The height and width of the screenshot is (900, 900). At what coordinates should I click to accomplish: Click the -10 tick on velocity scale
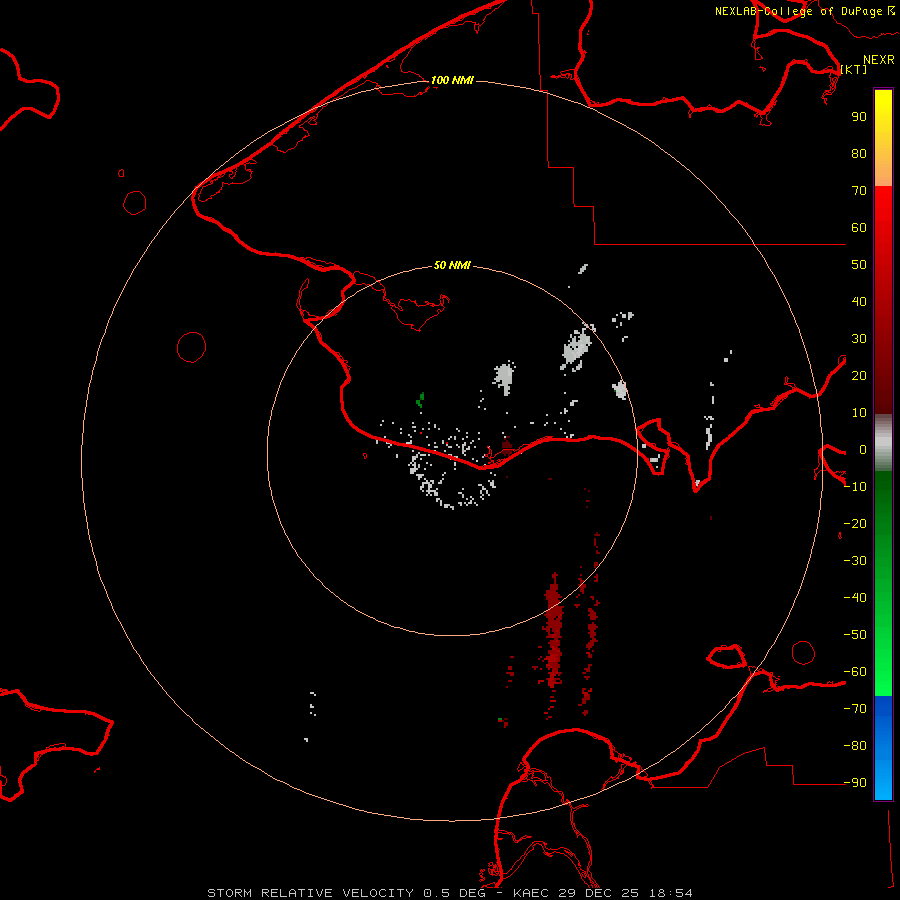tap(855, 487)
